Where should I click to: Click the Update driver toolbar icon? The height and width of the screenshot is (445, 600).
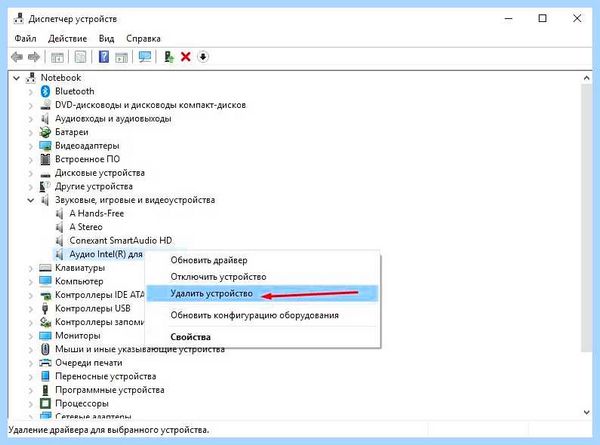click(x=169, y=57)
